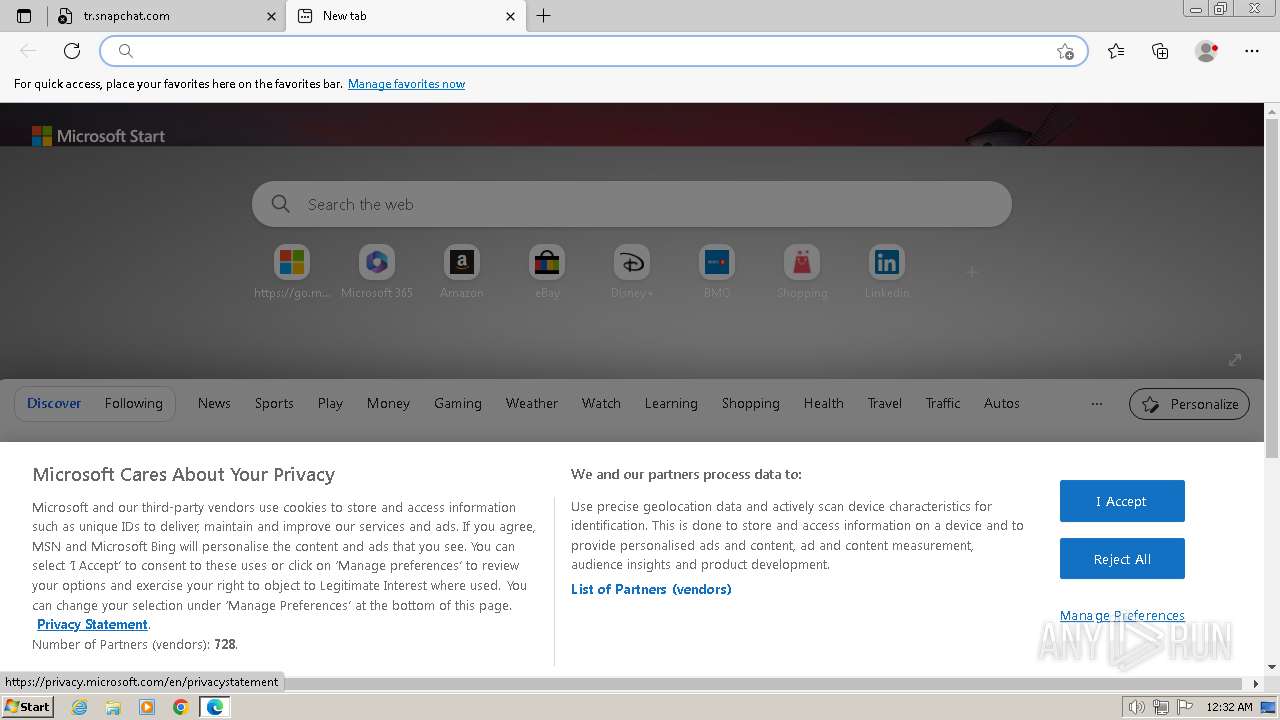The width and height of the screenshot is (1280, 720).
Task: Select the Discover feed tab
Action: pos(54,403)
